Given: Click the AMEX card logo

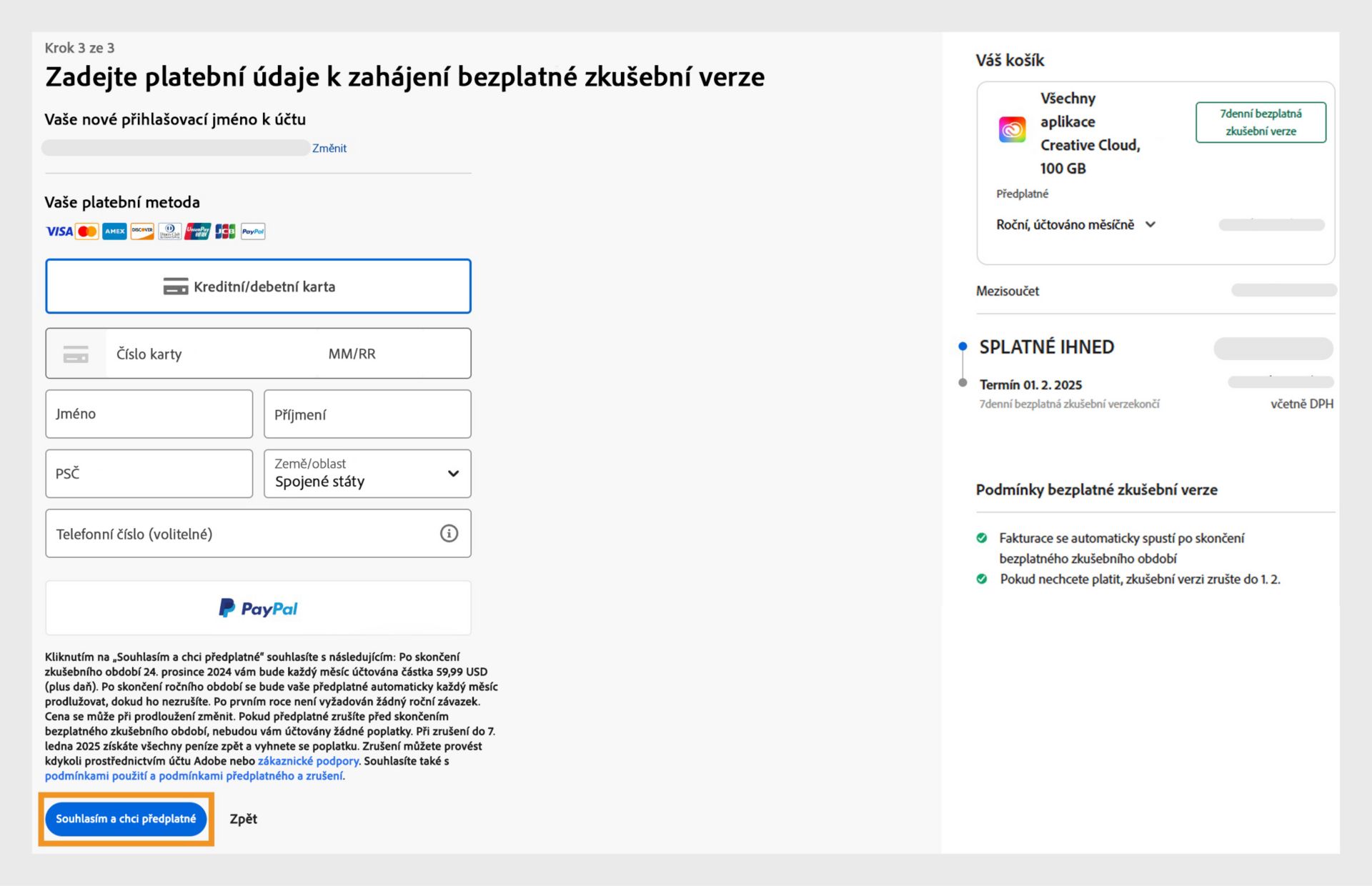Looking at the screenshot, I should point(114,232).
